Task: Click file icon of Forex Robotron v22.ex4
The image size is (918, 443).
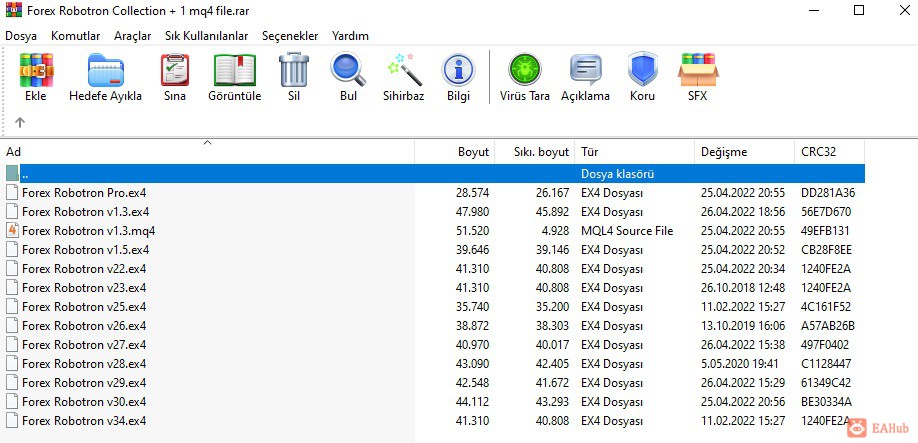Action: pyautogui.click(x=12, y=269)
